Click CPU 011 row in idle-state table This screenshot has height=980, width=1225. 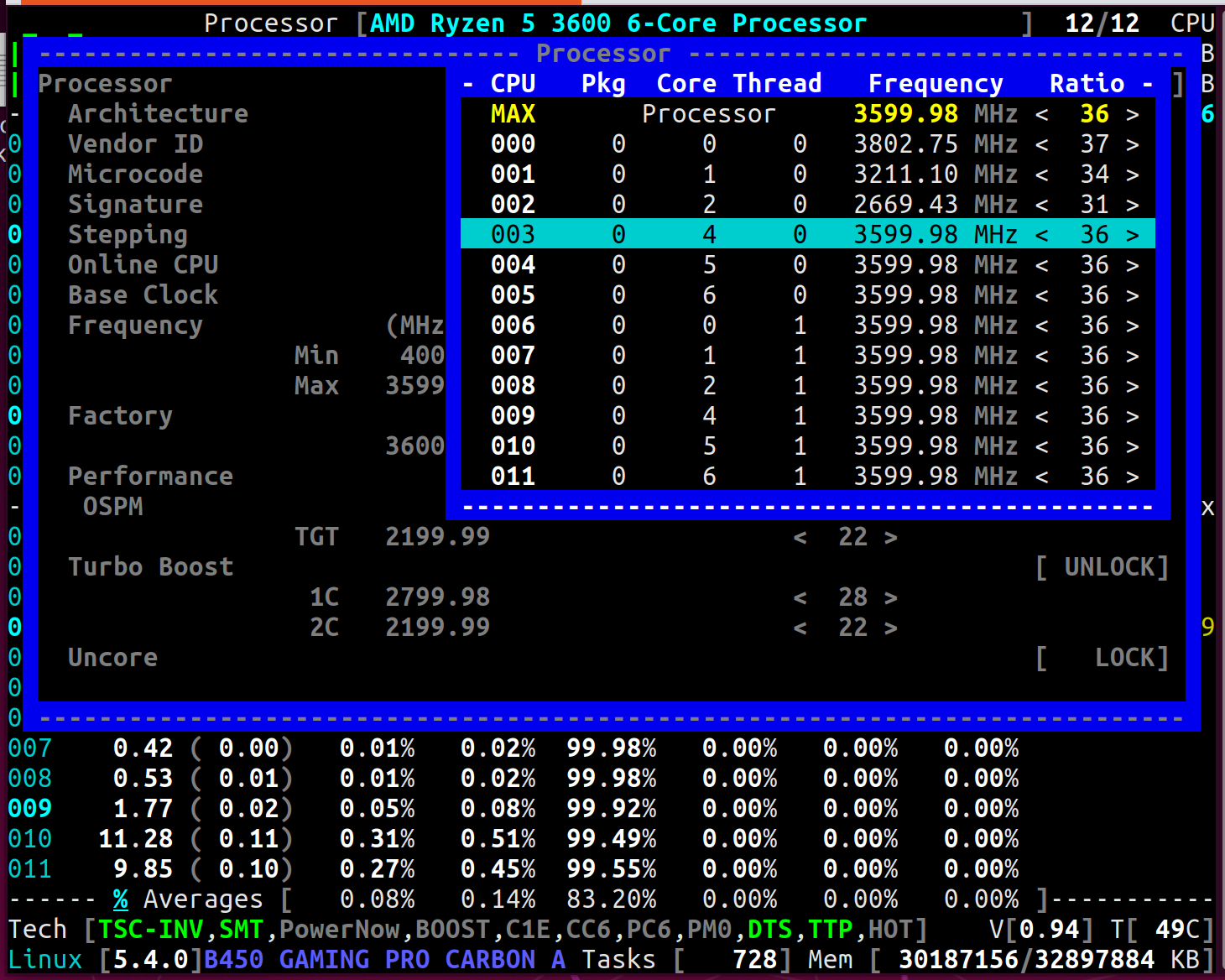pos(513,868)
